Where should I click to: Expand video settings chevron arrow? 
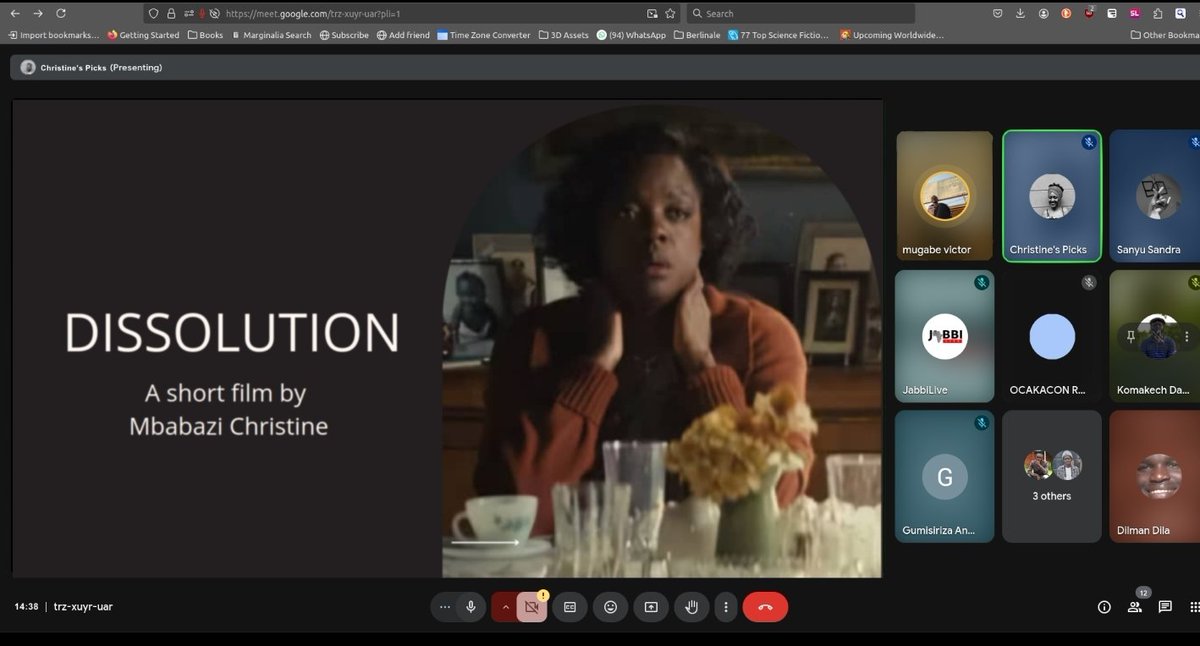(x=505, y=607)
